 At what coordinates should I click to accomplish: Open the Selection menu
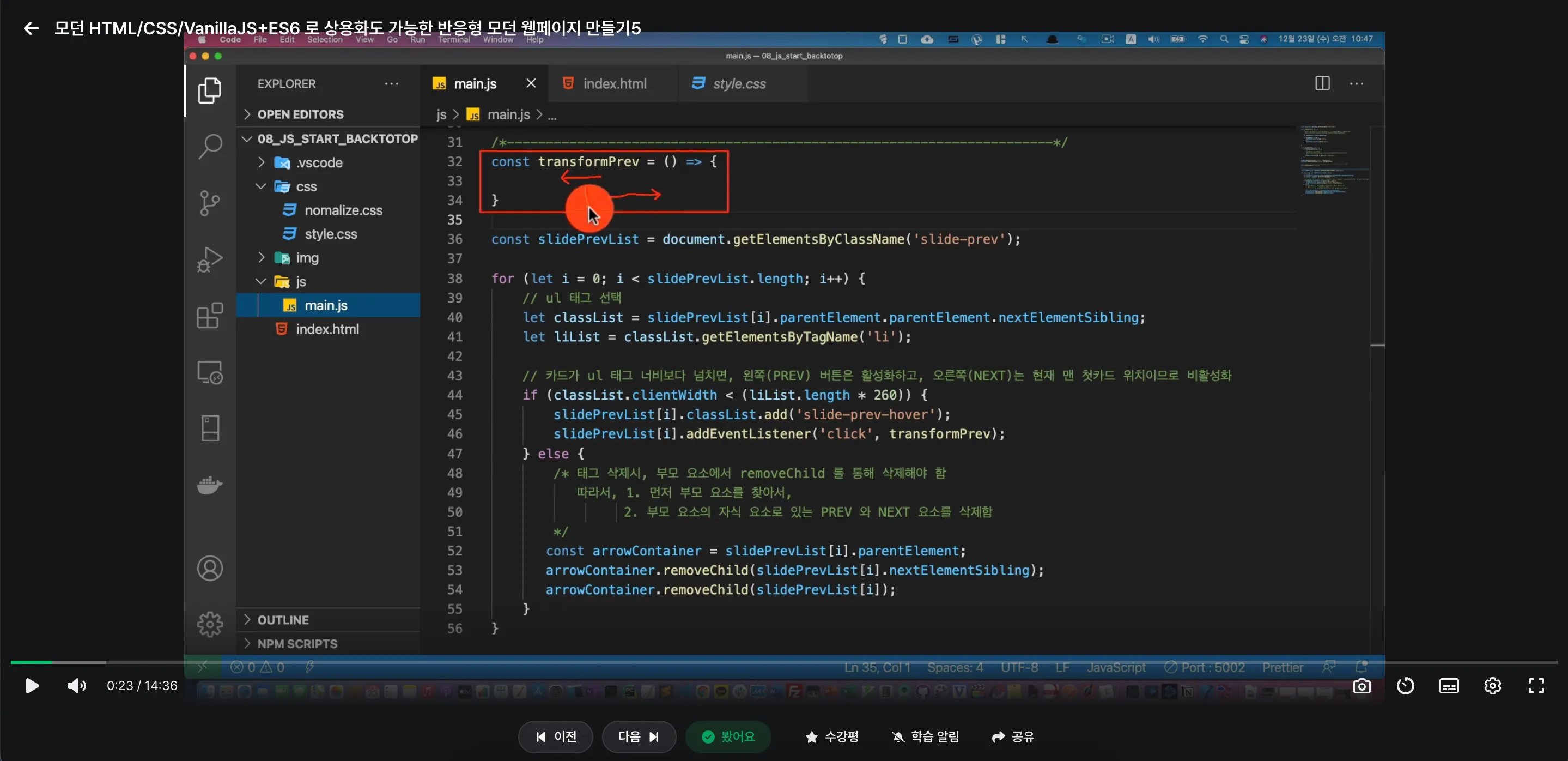[x=324, y=40]
